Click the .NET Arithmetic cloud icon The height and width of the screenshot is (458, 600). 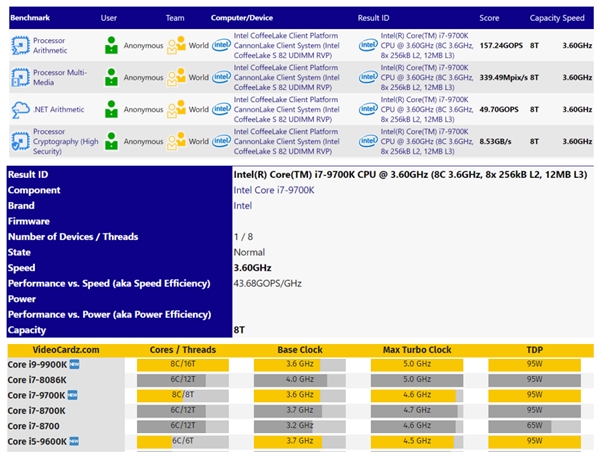click(x=20, y=110)
